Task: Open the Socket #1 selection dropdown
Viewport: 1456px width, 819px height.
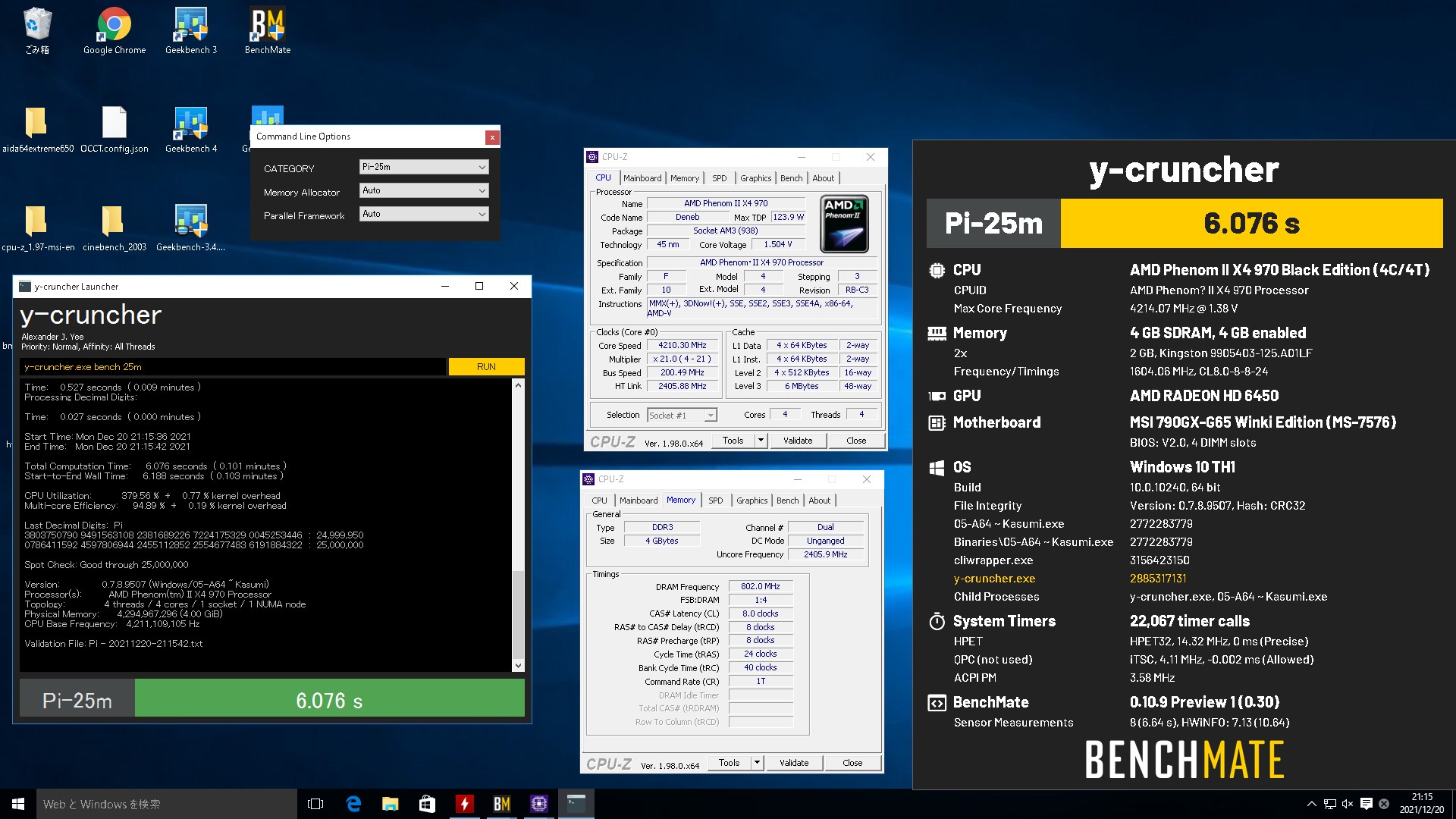Action: pyautogui.click(x=682, y=415)
